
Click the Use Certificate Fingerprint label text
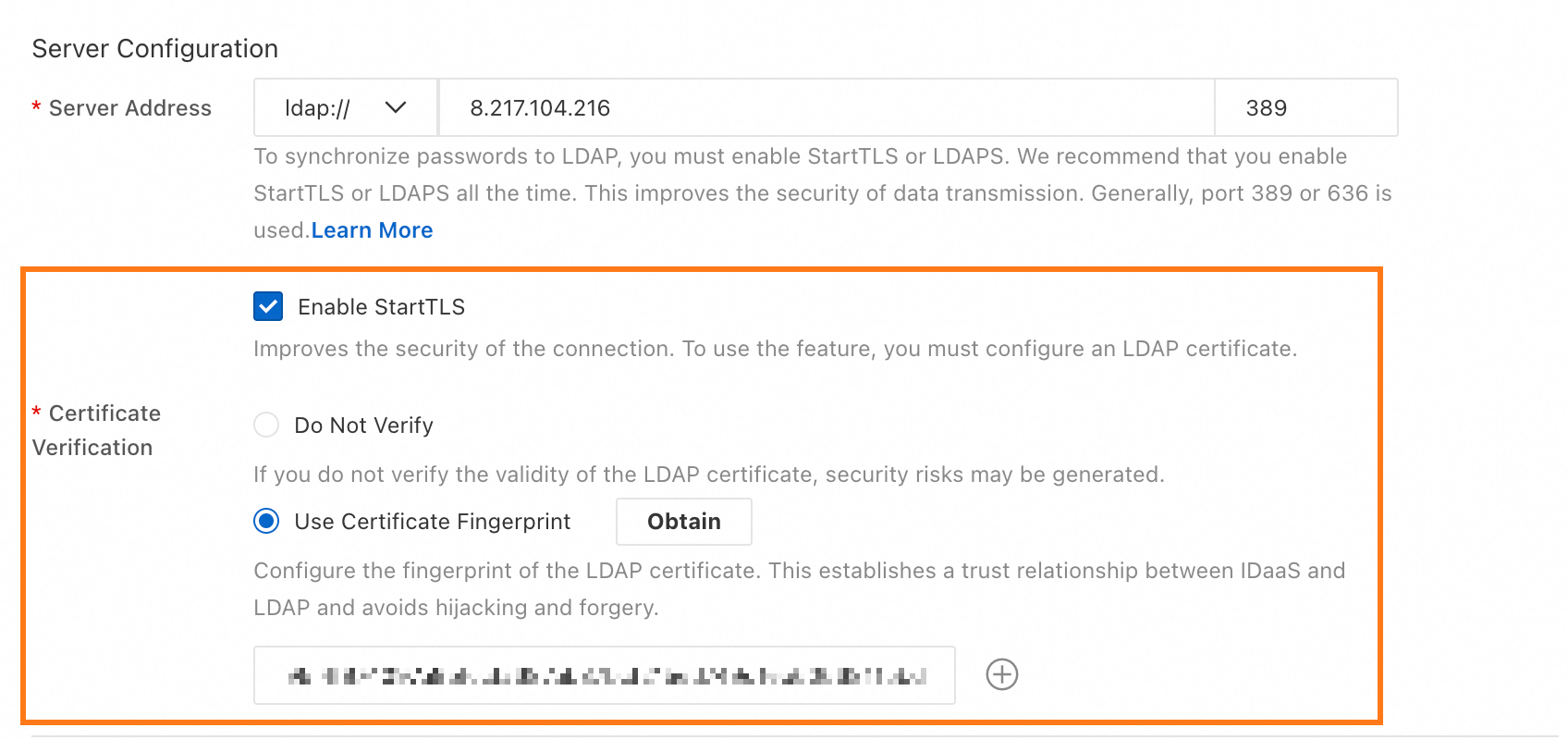pos(433,522)
